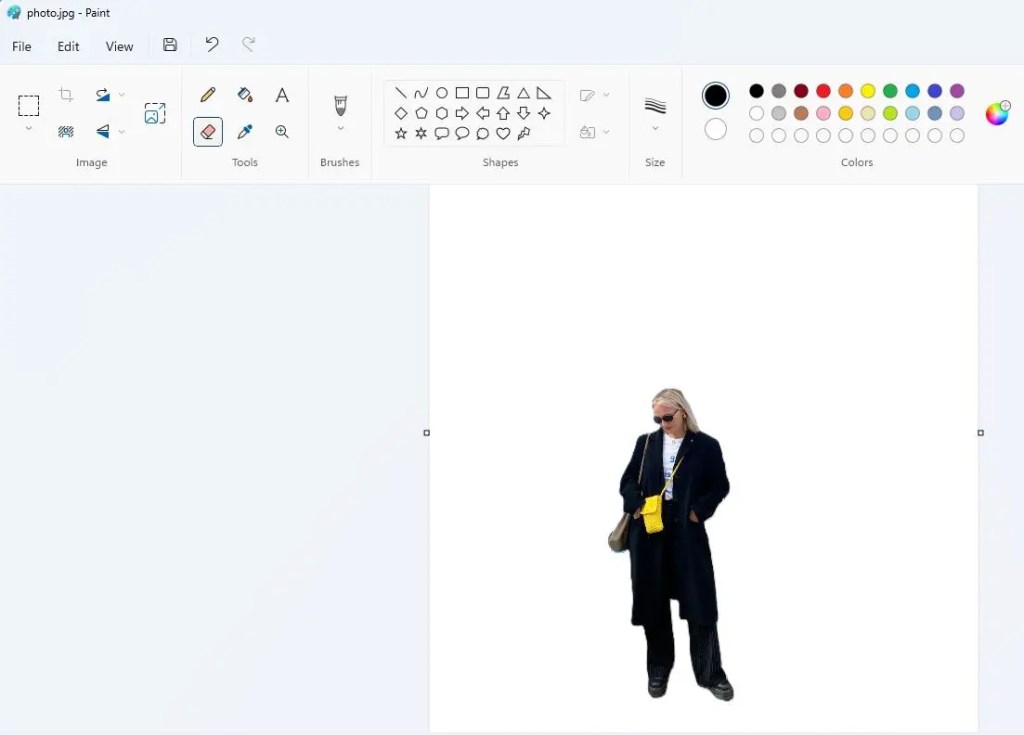This screenshot has width=1024, height=735.
Task: Open the stroke Size dropdown
Action: coord(655,128)
